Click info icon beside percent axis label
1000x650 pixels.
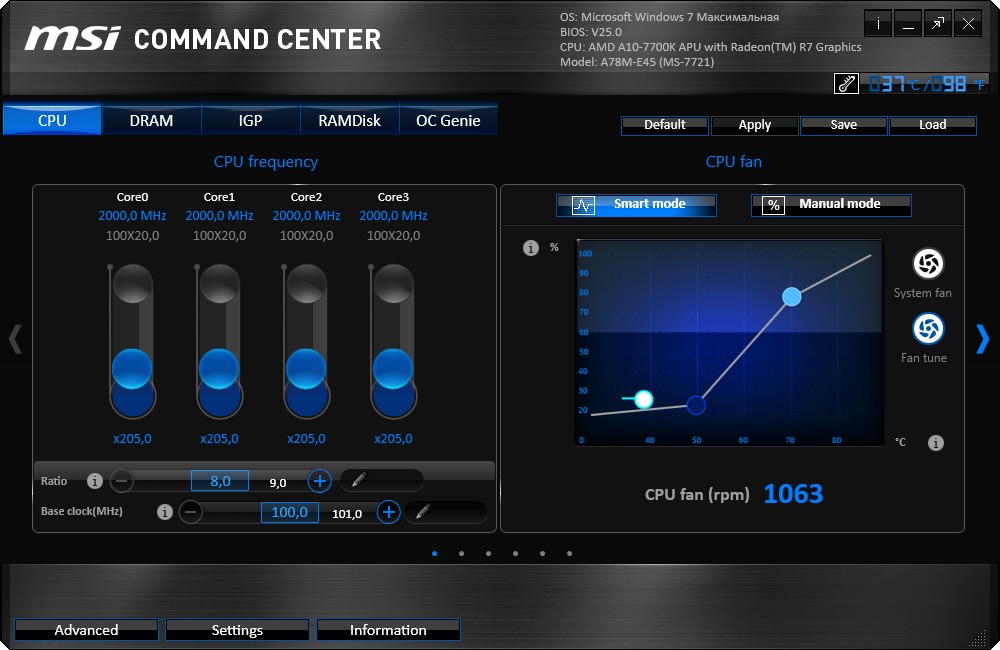531,248
